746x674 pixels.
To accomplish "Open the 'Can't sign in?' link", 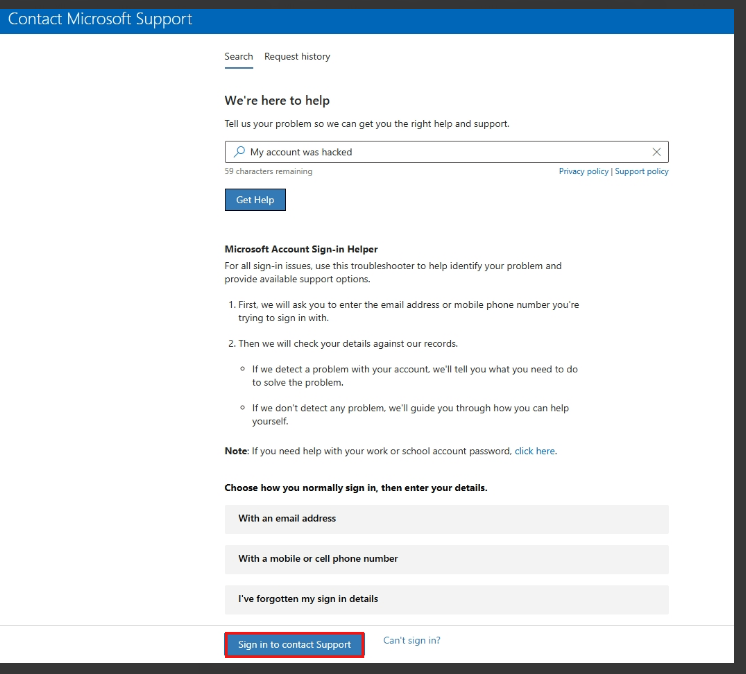I will click(x=412, y=641).
